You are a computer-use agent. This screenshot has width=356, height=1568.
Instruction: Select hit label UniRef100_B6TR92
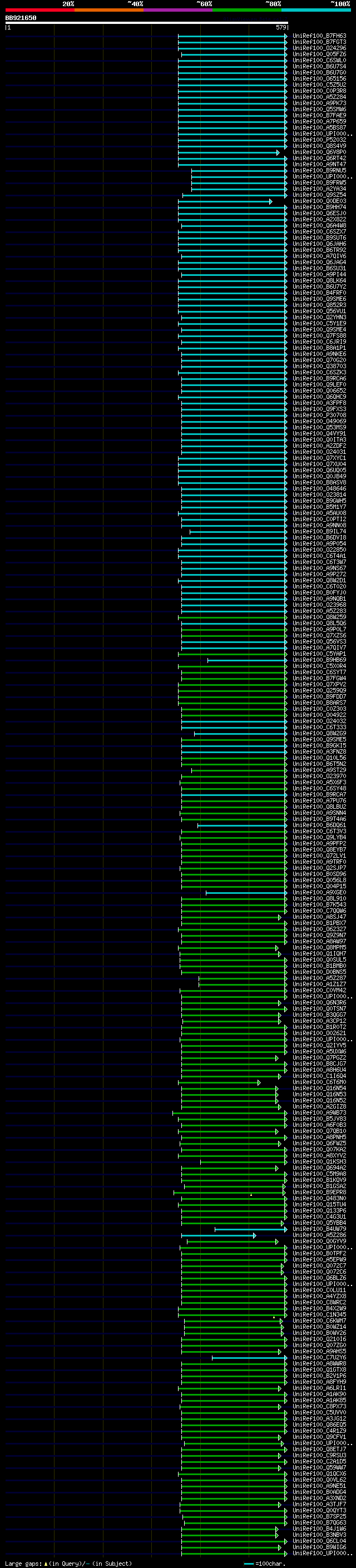point(319,250)
